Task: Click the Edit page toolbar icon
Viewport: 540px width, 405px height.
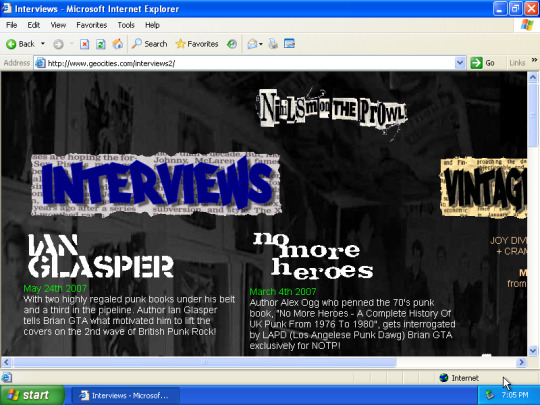Action: 289,44
